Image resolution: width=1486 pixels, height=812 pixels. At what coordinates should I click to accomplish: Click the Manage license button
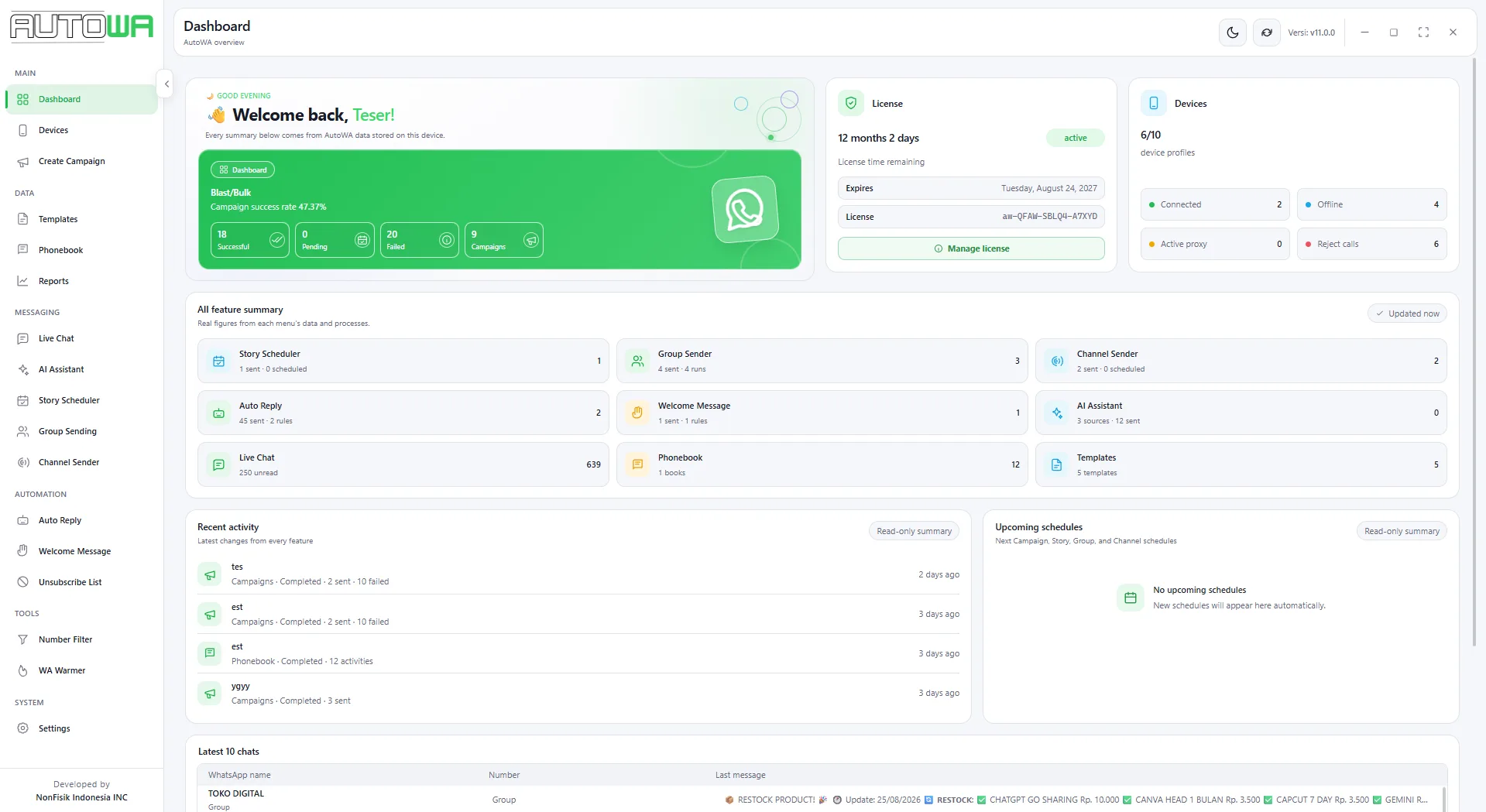pyautogui.click(x=971, y=248)
